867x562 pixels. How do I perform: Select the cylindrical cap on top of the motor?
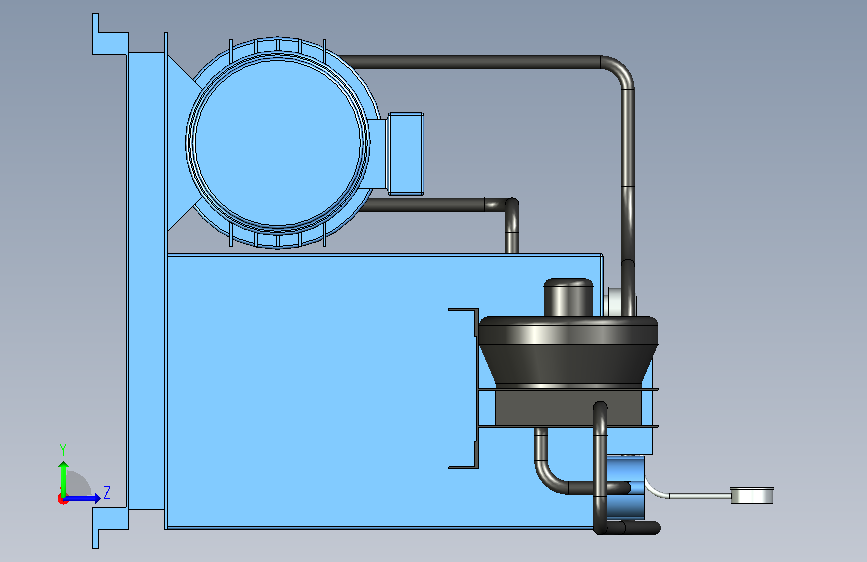click(568, 297)
